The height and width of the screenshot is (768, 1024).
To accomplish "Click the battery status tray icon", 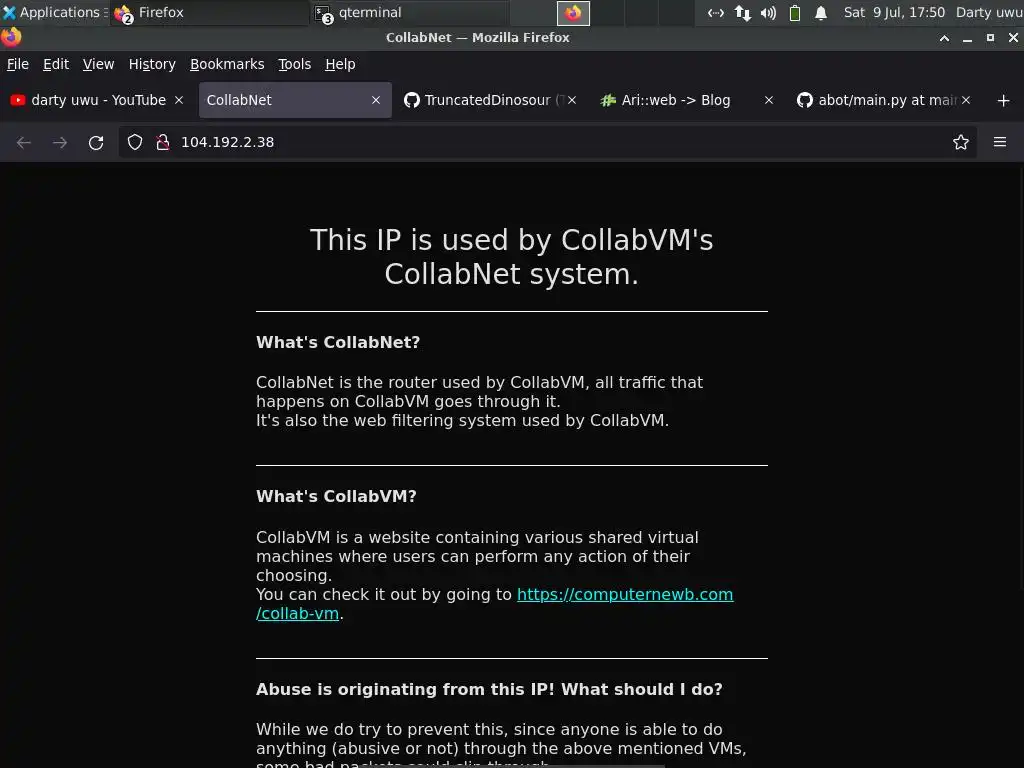I will coord(795,12).
